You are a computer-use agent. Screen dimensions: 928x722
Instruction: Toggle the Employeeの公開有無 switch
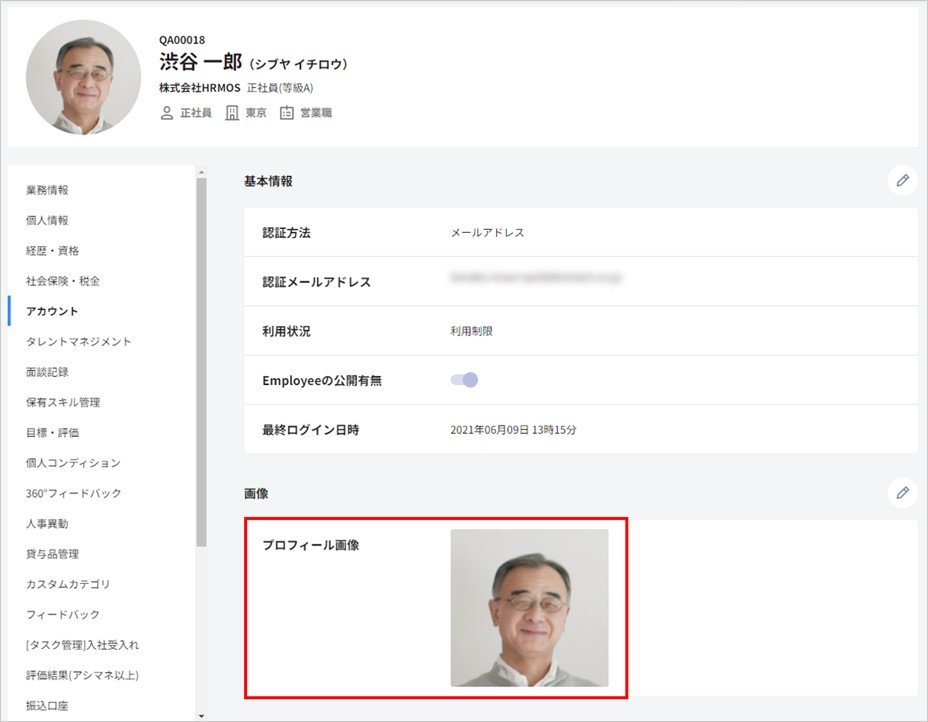pos(465,379)
